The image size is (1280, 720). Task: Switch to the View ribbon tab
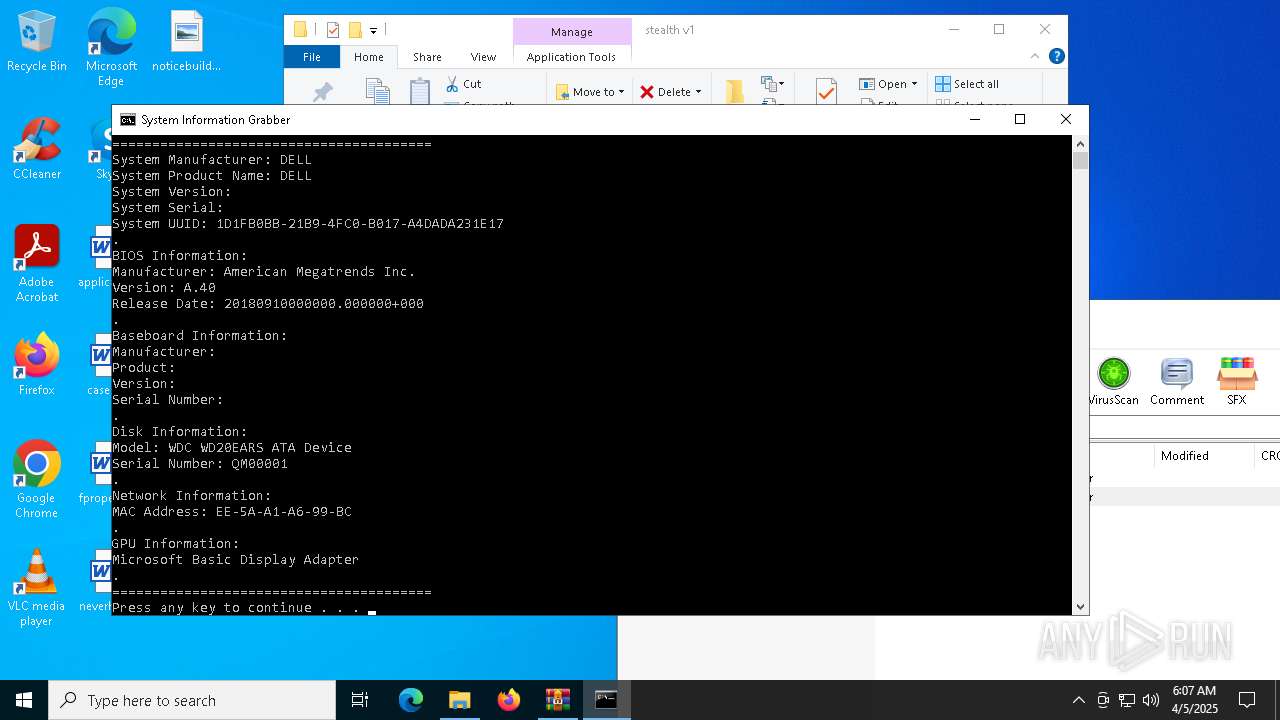(483, 57)
